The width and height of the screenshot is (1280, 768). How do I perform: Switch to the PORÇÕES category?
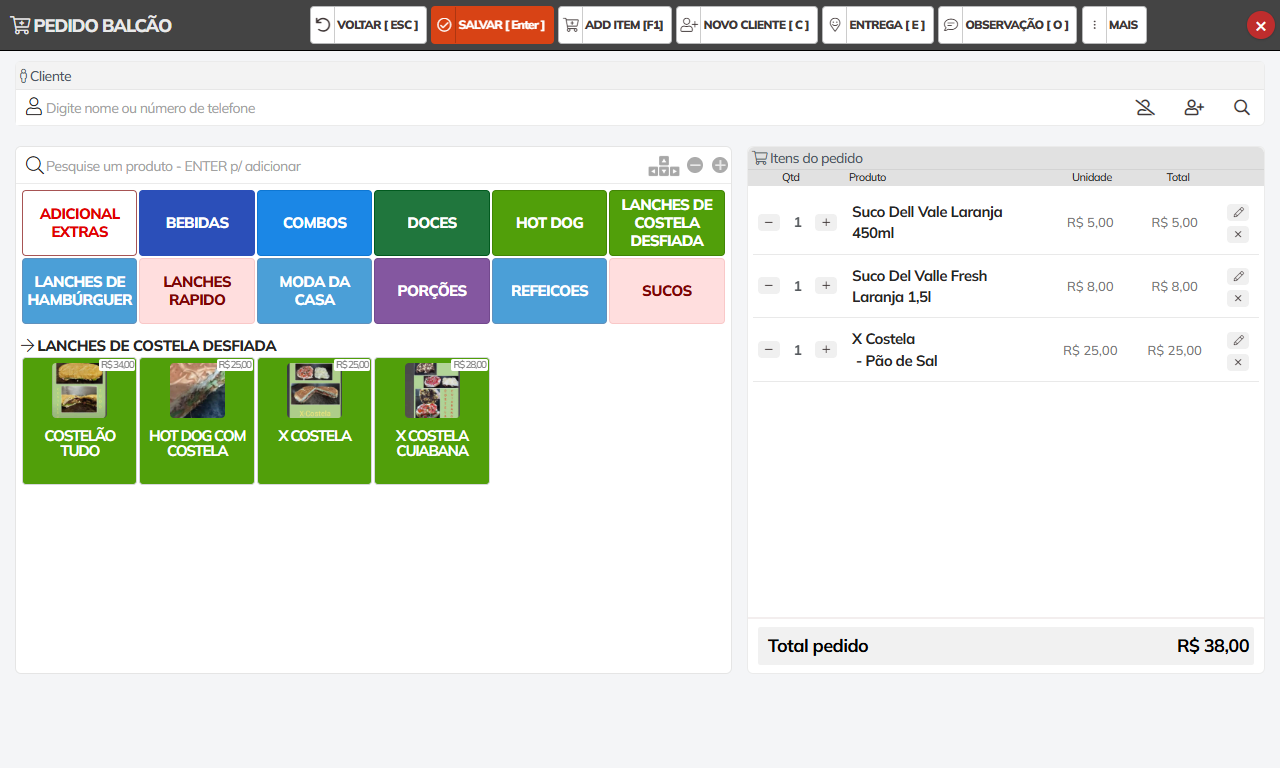[x=432, y=291]
